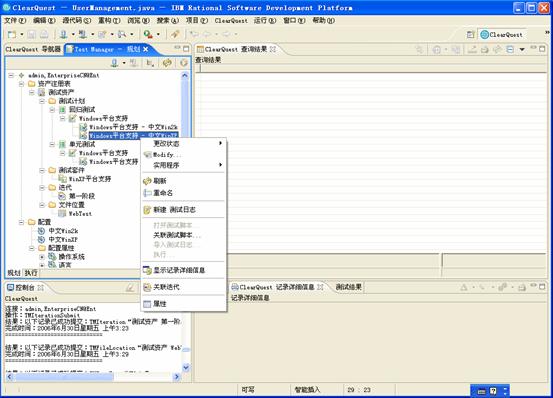This screenshot has width=553, height=398.
Task: Click the ClearQuest connect icon in main toolbar
Action: 63,34
